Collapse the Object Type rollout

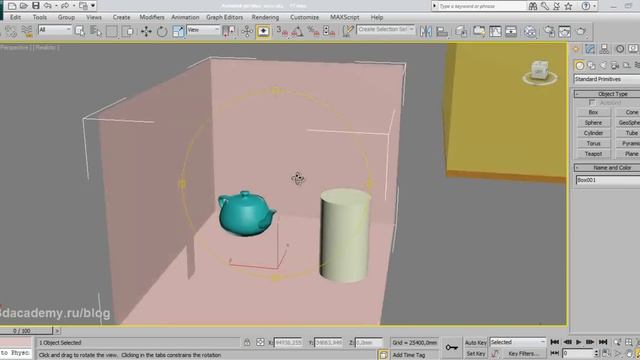click(607, 94)
